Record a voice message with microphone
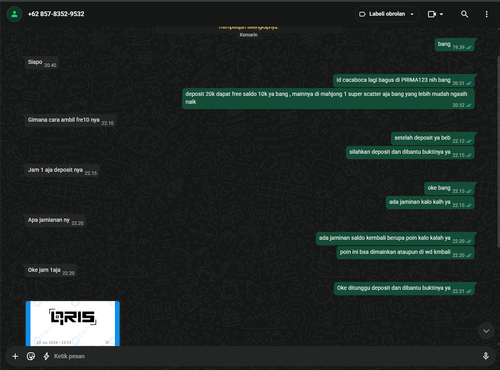Viewport: 500px width, 370px height. tap(486, 356)
